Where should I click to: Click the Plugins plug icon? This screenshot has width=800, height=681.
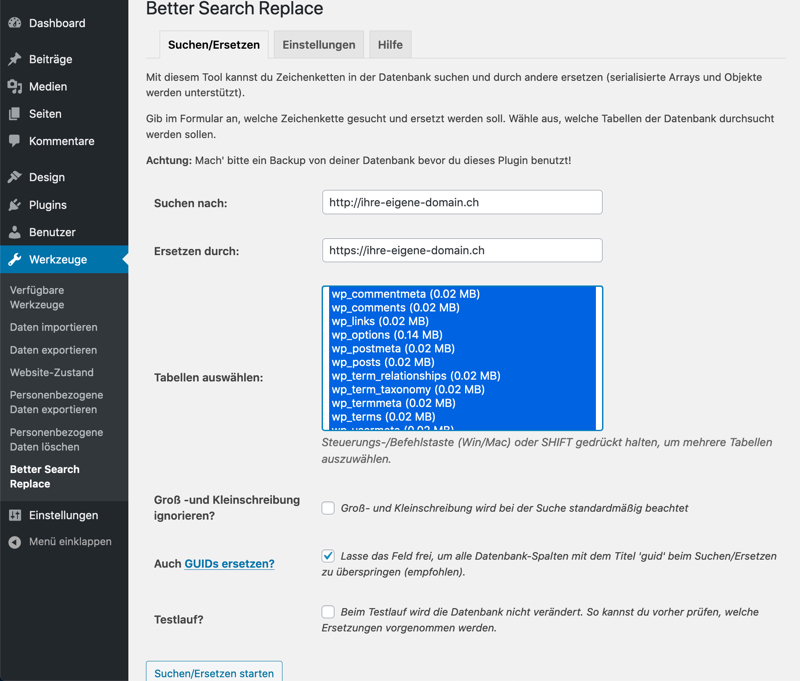pyautogui.click(x=15, y=205)
